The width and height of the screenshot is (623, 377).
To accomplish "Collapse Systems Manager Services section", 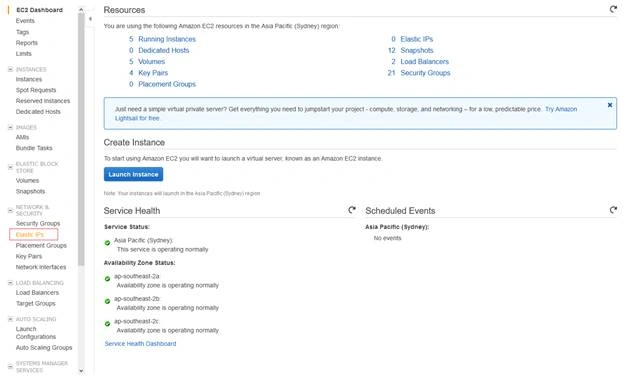I will click(10, 366).
